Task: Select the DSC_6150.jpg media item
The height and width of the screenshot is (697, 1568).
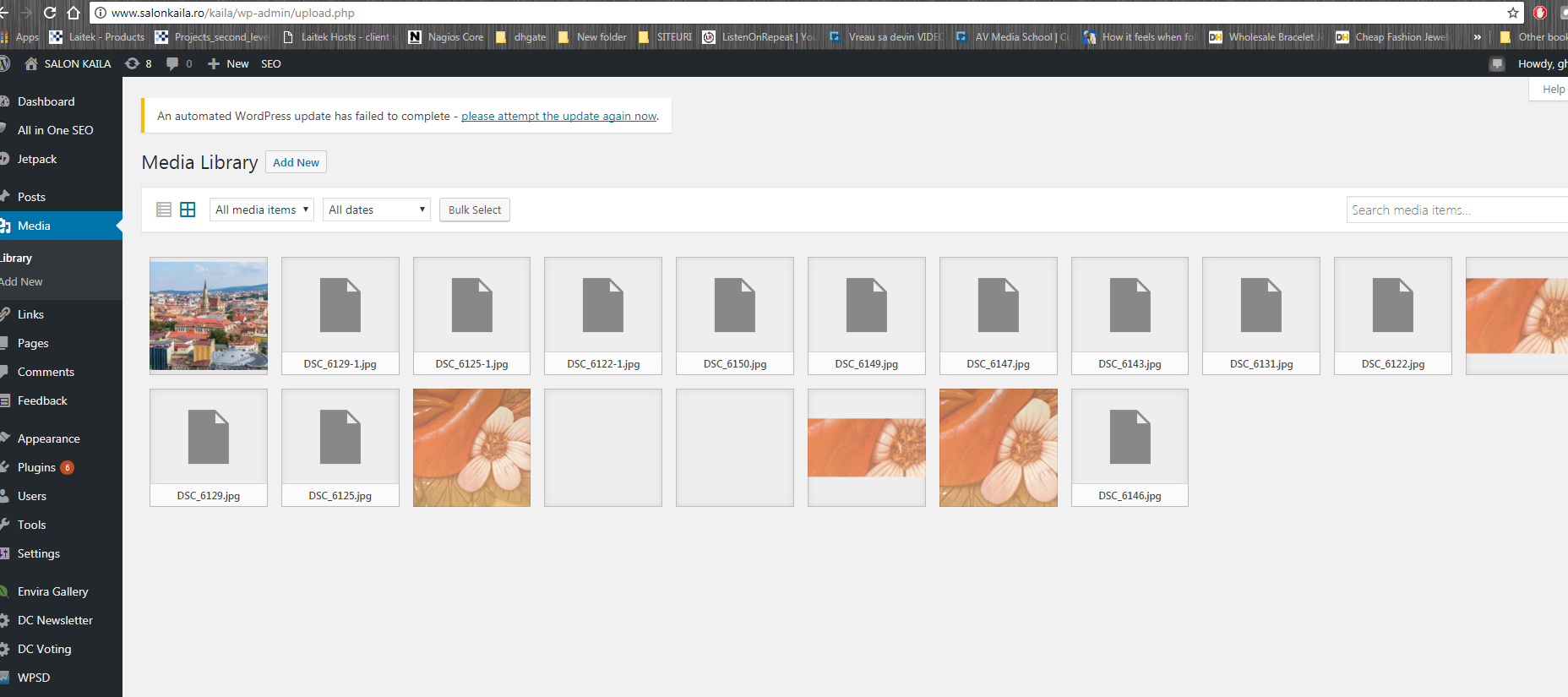Action: tap(734, 315)
